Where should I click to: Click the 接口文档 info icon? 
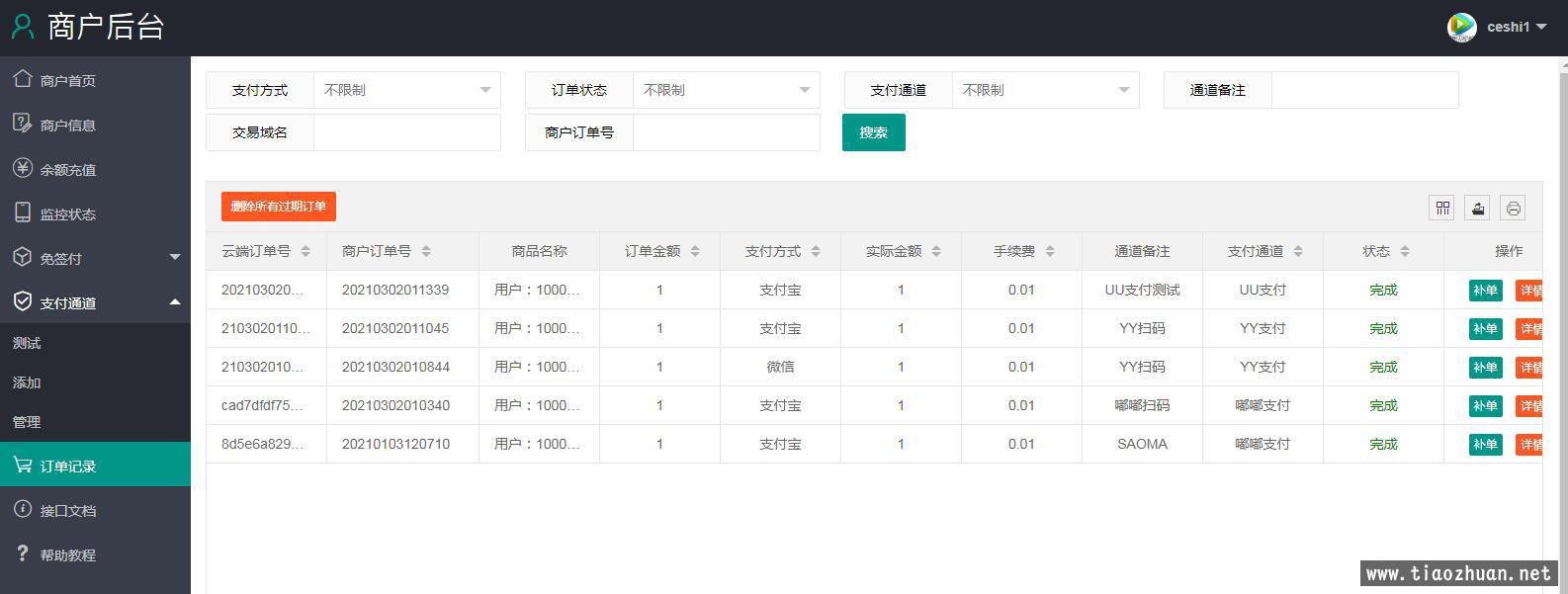[23, 509]
